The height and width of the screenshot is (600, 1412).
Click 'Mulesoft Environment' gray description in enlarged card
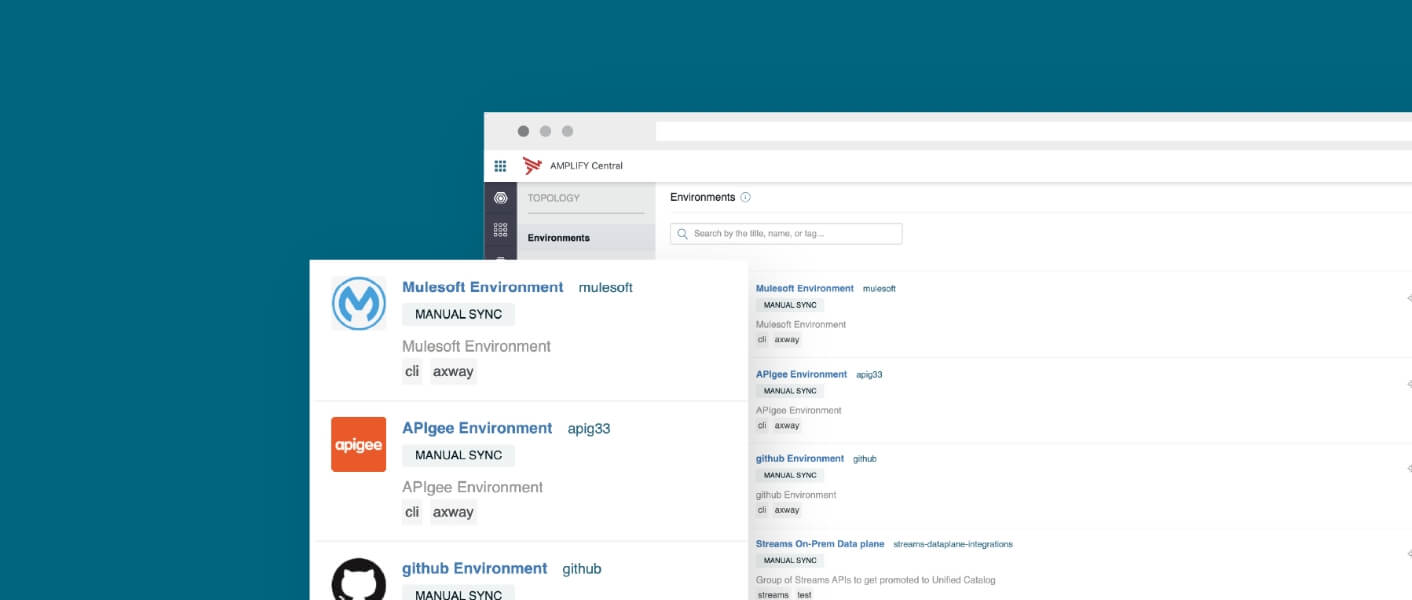(476, 346)
